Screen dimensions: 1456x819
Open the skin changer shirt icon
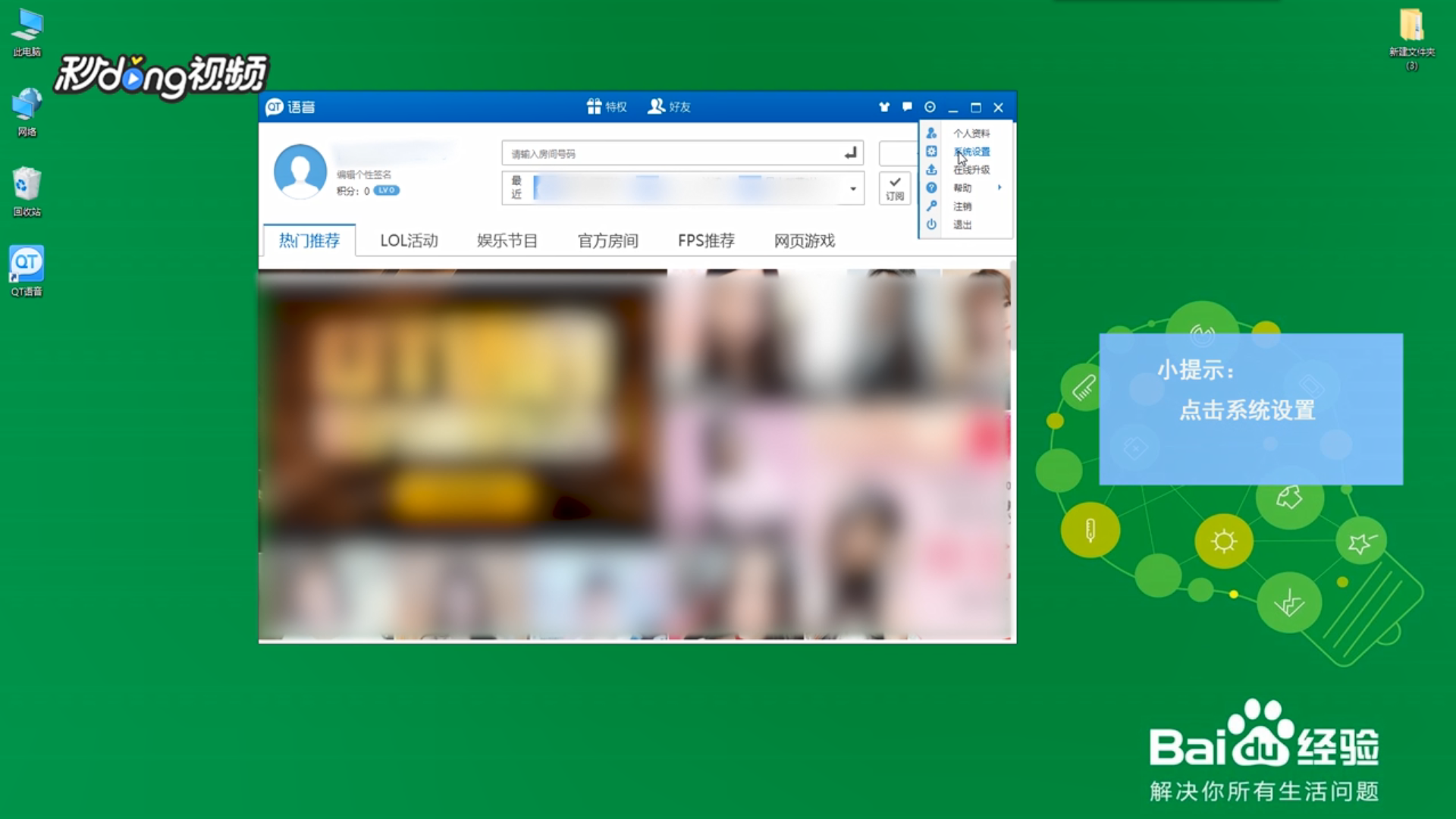[884, 107]
